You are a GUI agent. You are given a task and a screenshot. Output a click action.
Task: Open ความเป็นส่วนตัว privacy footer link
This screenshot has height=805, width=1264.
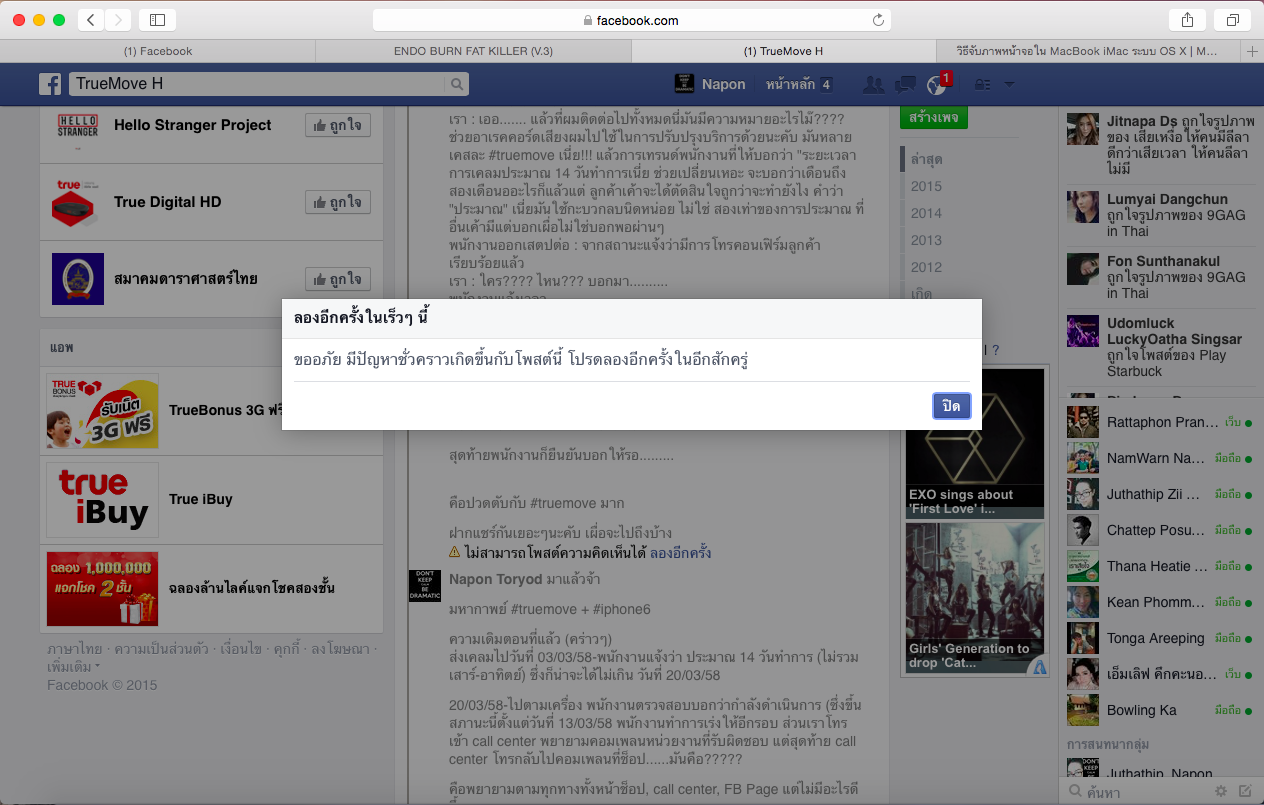pos(162,649)
